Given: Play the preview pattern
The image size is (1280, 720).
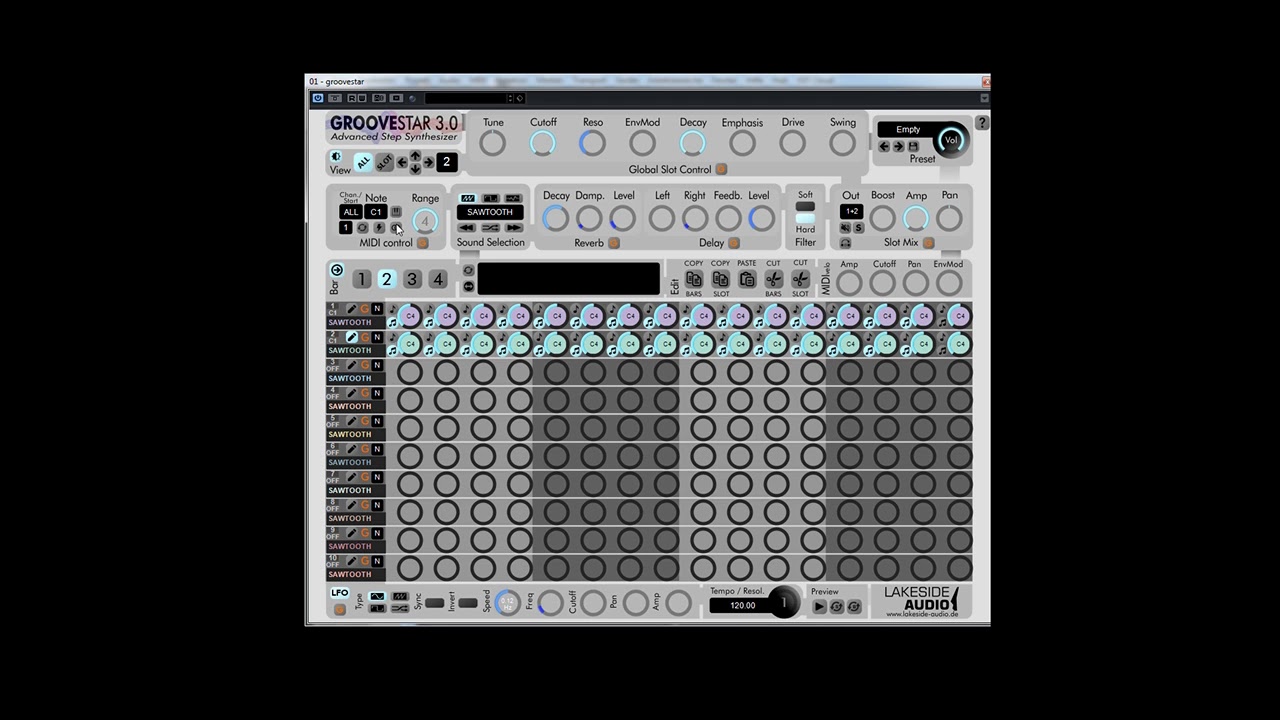Looking at the screenshot, I should [x=819, y=606].
